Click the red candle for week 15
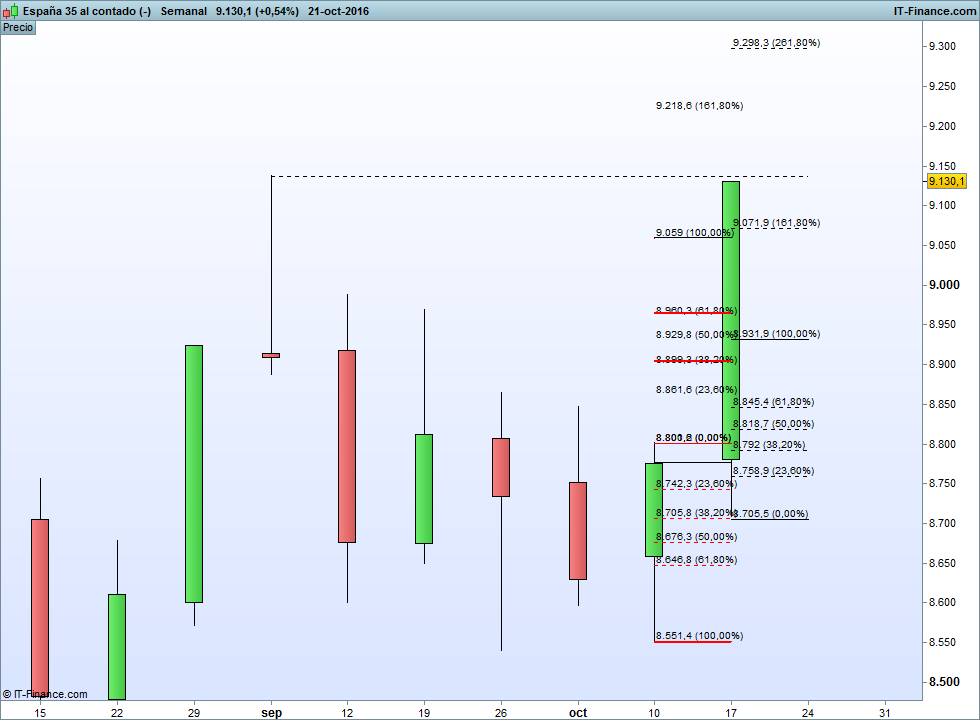Viewport: 980px width, 720px height. tap(40, 607)
